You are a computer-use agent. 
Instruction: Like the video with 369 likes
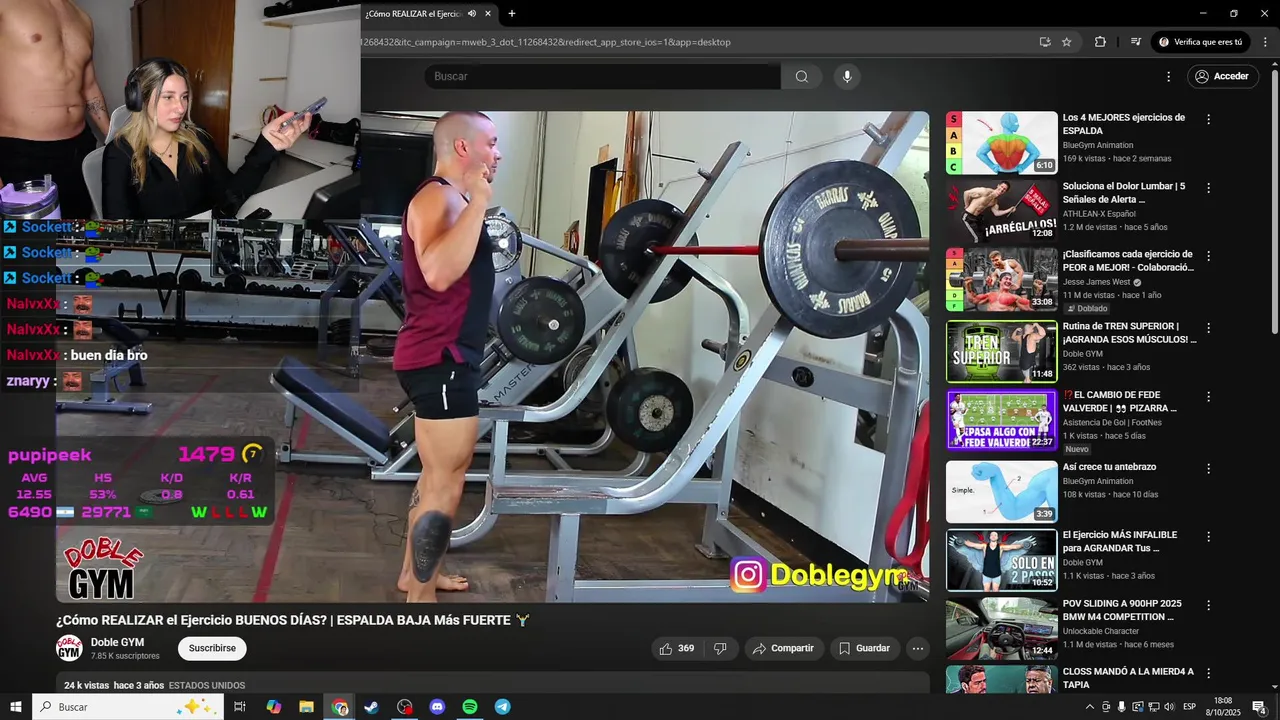[676, 648]
